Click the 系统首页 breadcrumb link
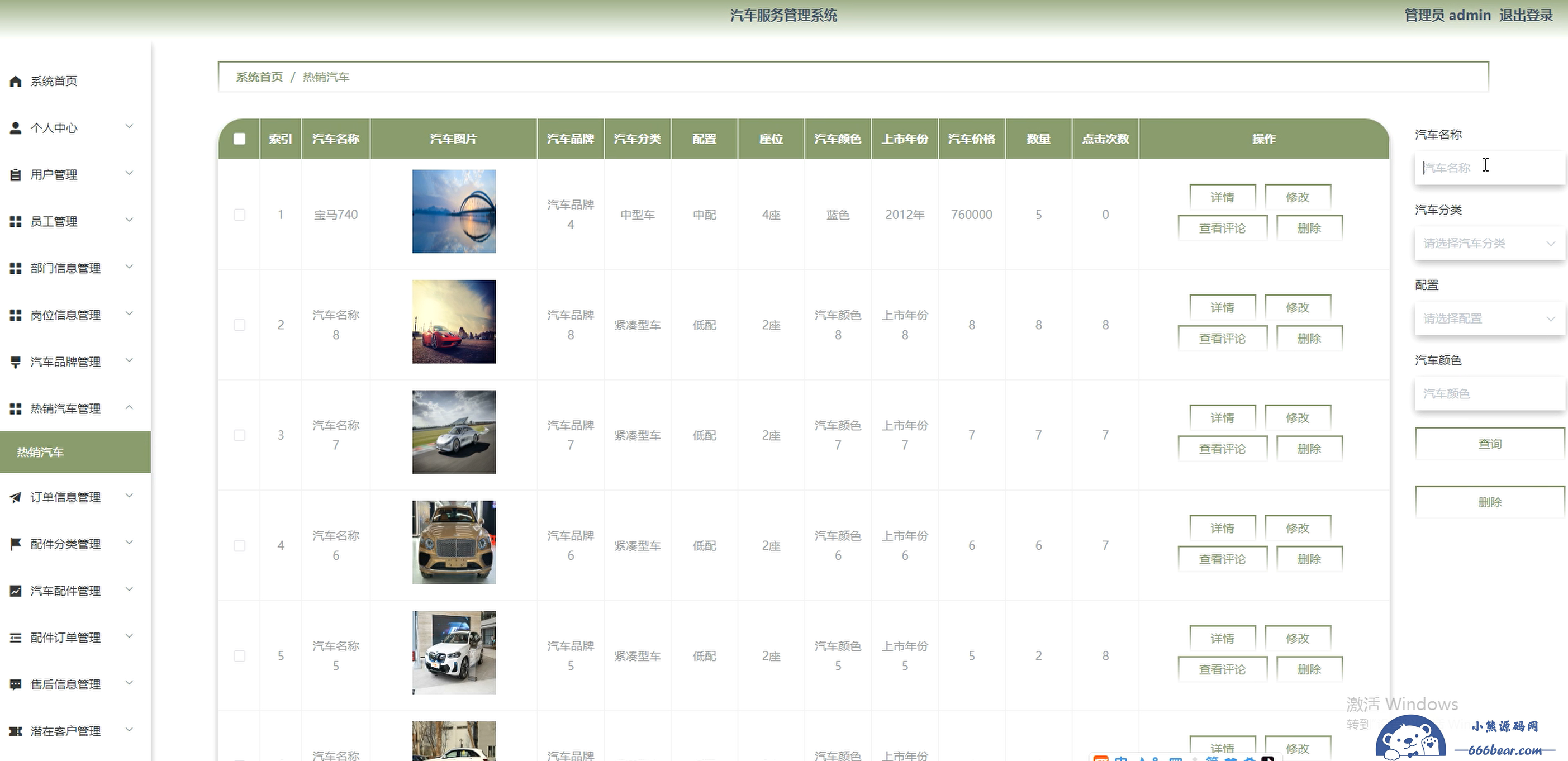 coord(259,77)
